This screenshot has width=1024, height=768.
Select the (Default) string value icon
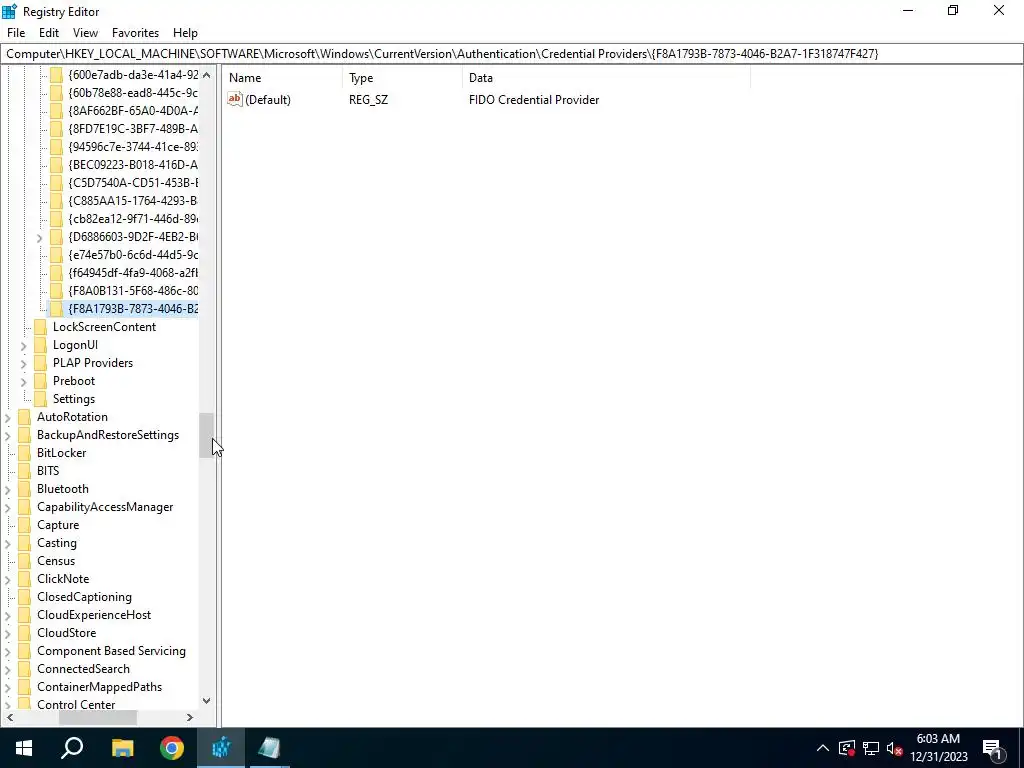click(x=234, y=99)
